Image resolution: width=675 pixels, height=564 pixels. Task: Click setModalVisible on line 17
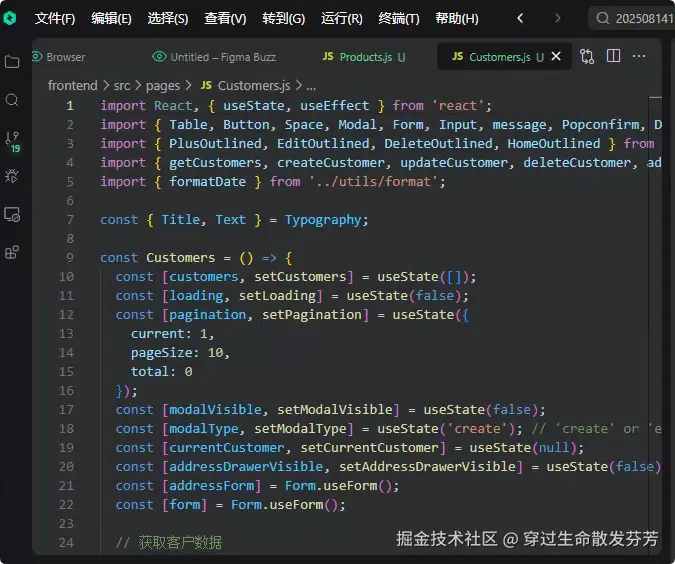click(x=334, y=409)
